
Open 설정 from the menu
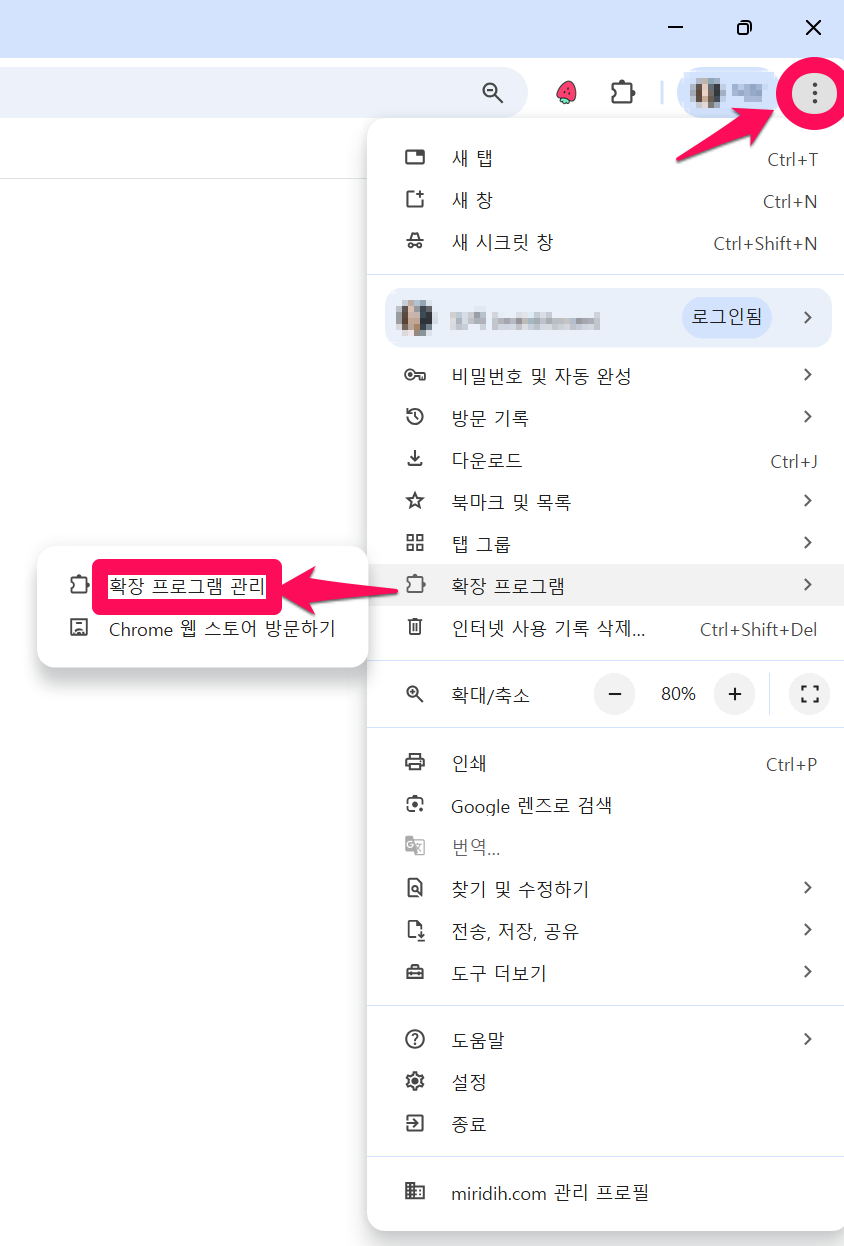[609, 1082]
